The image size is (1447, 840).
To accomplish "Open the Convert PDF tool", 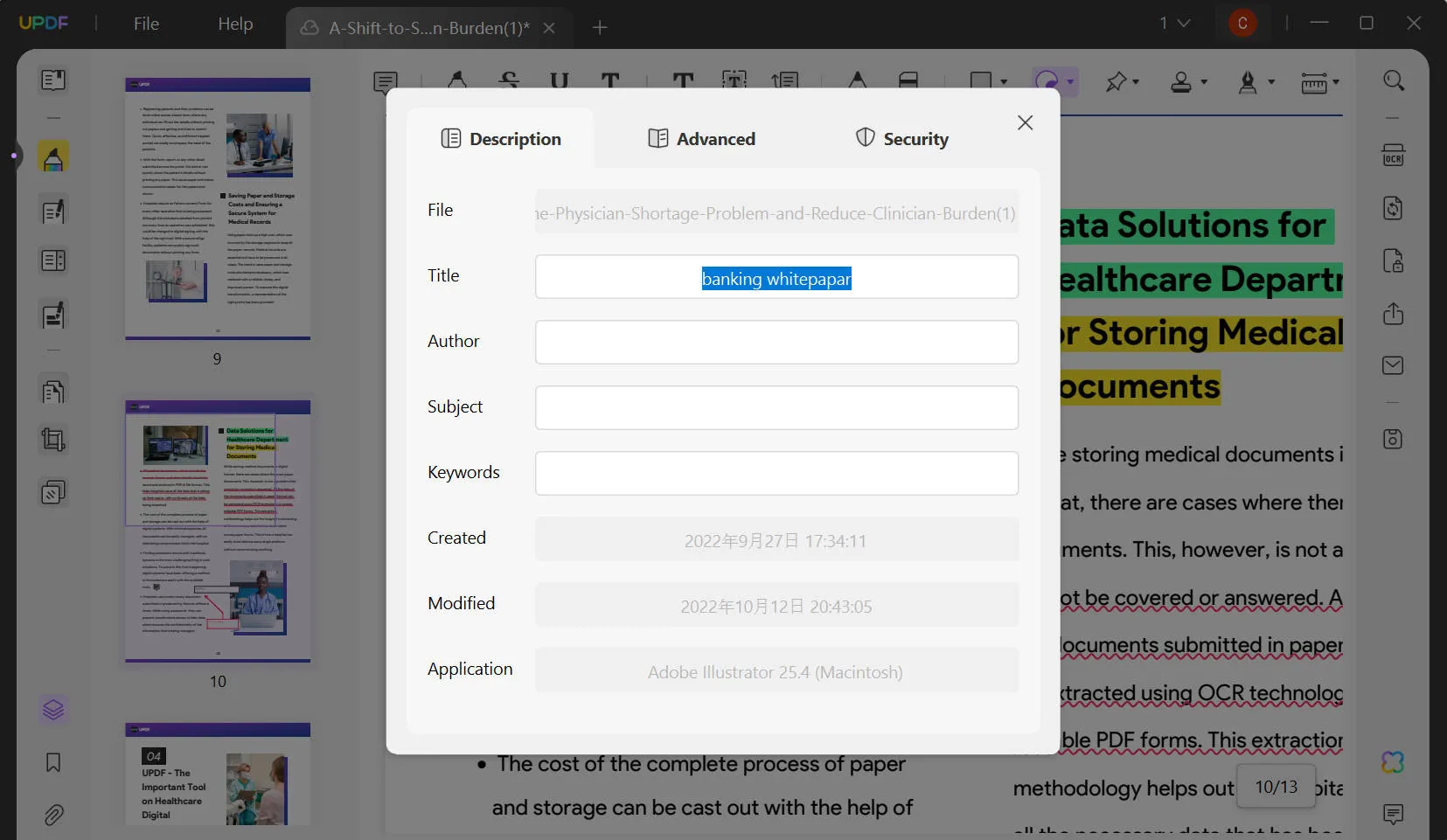I will (x=1393, y=208).
